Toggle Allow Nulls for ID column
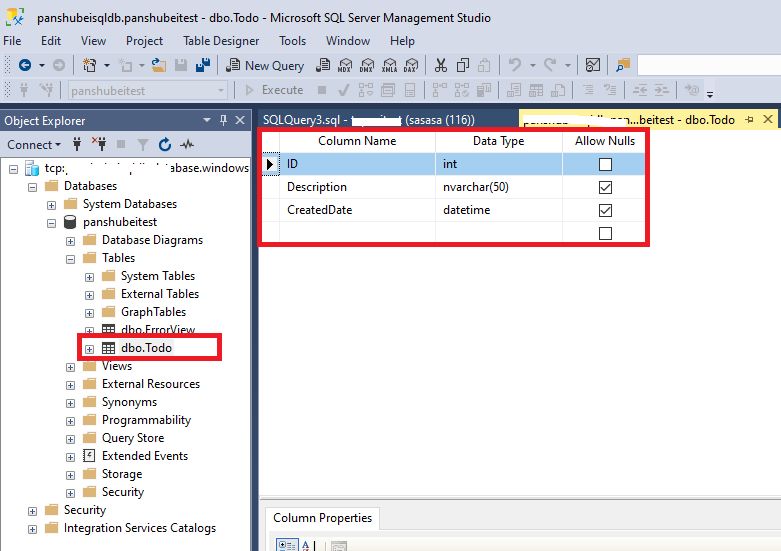Image resolution: width=781 pixels, height=551 pixels. (x=605, y=164)
